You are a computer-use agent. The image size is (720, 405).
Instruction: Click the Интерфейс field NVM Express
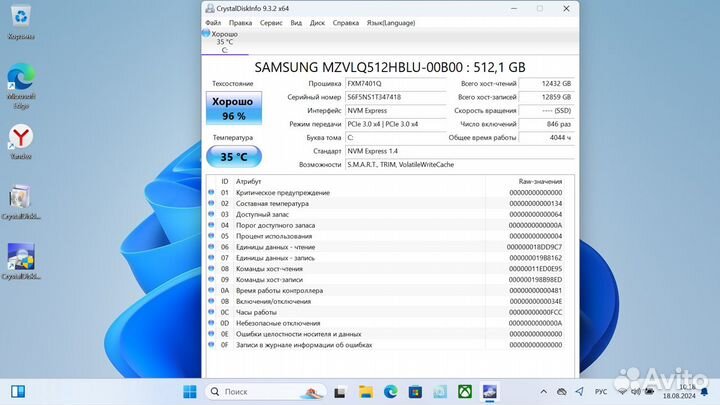pos(395,111)
